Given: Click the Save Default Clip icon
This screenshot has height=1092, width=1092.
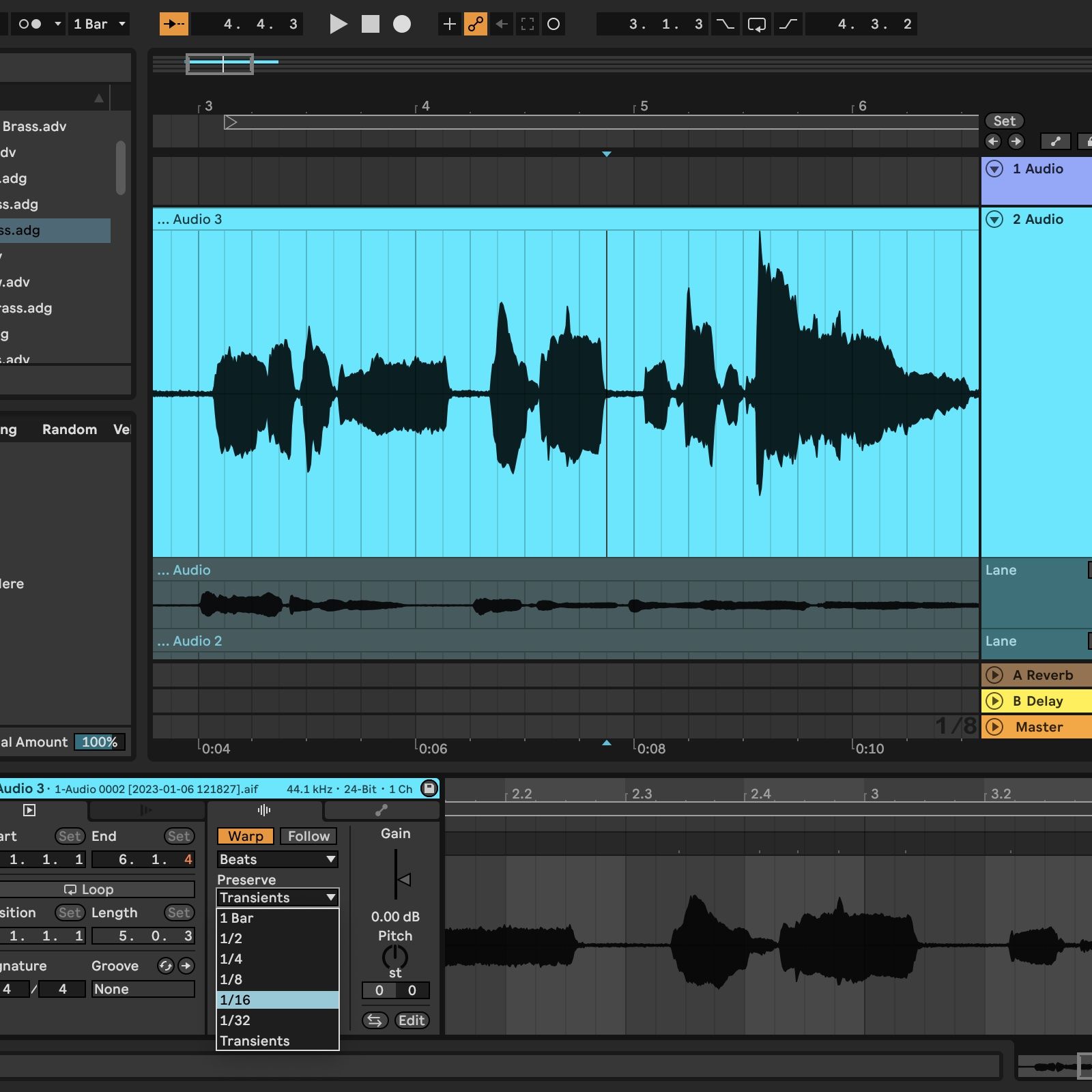Looking at the screenshot, I should [x=429, y=788].
